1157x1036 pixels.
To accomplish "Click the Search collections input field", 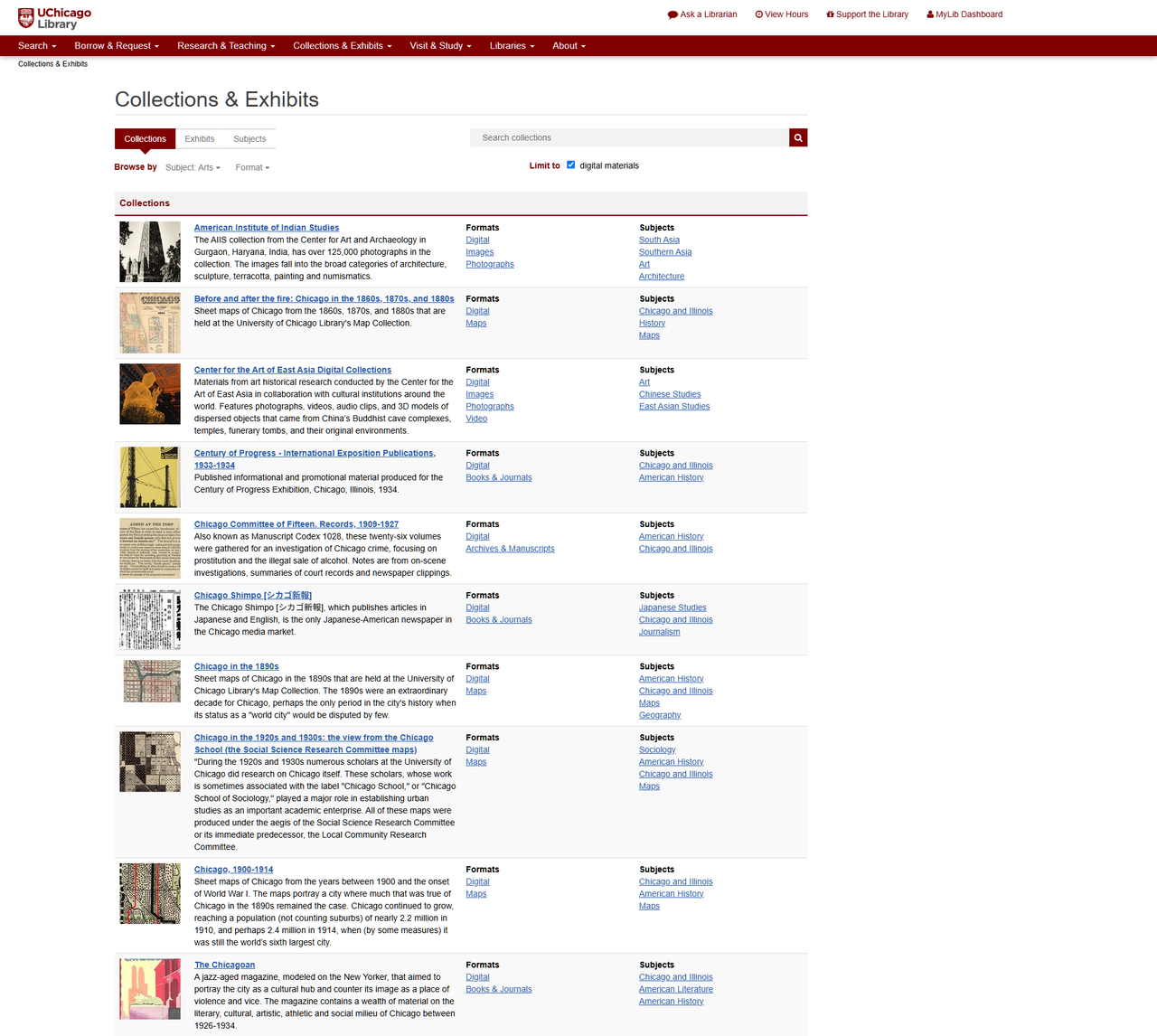I will pyautogui.click(x=629, y=137).
